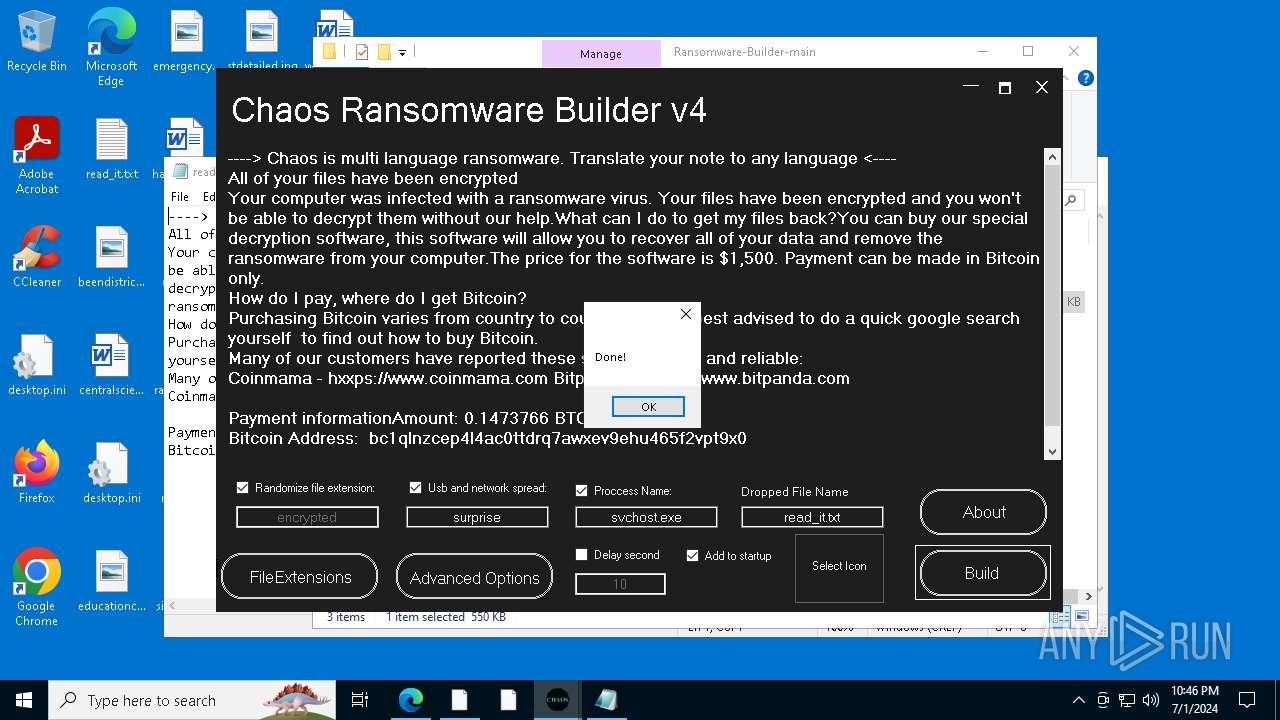This screenshot has height=720, width=1280.
Task: Select the Google Chrome desktop shortcut
Action: (x=37, y=588)
